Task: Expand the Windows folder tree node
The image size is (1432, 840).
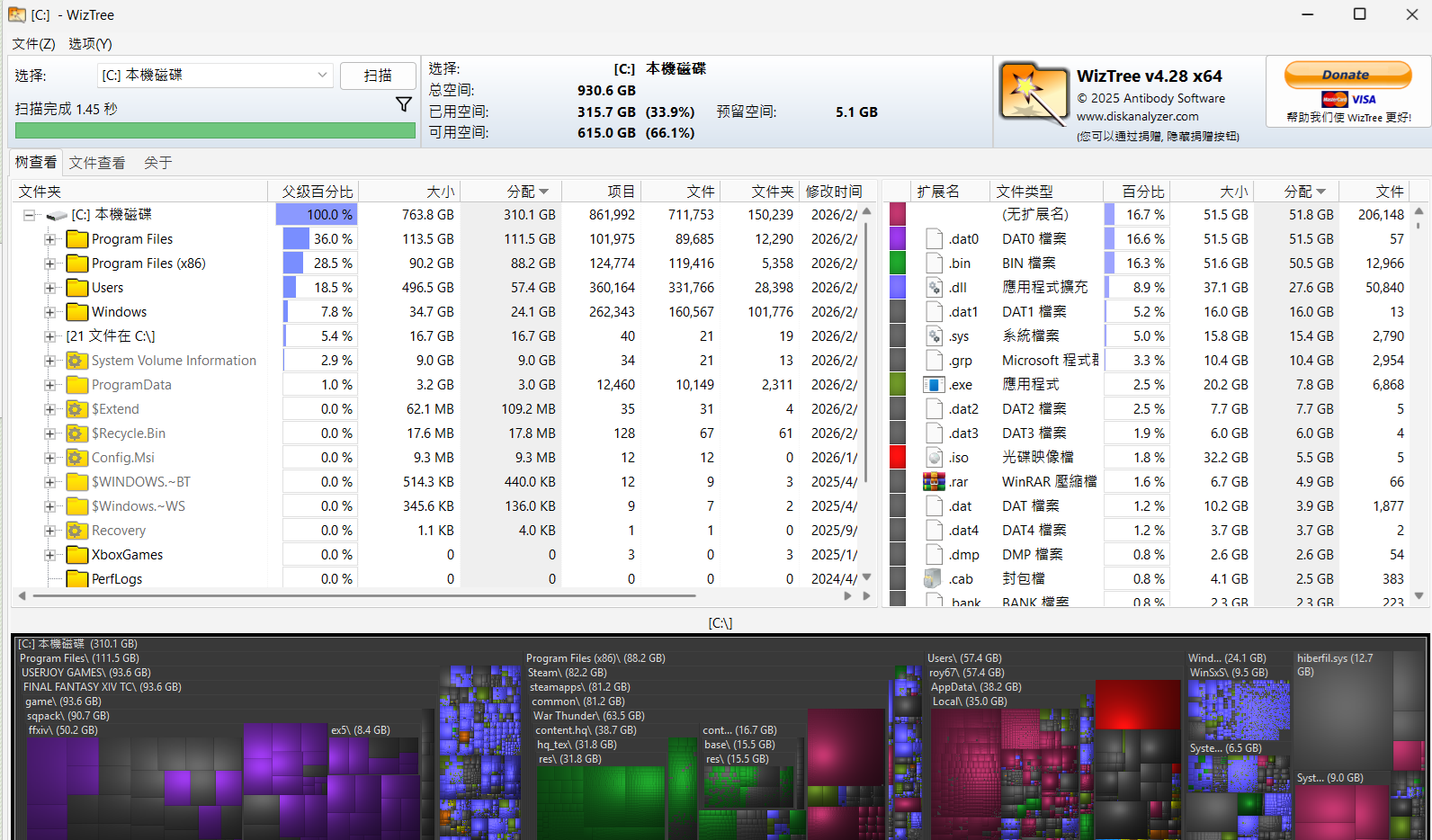Action: [x=50, y=312]
